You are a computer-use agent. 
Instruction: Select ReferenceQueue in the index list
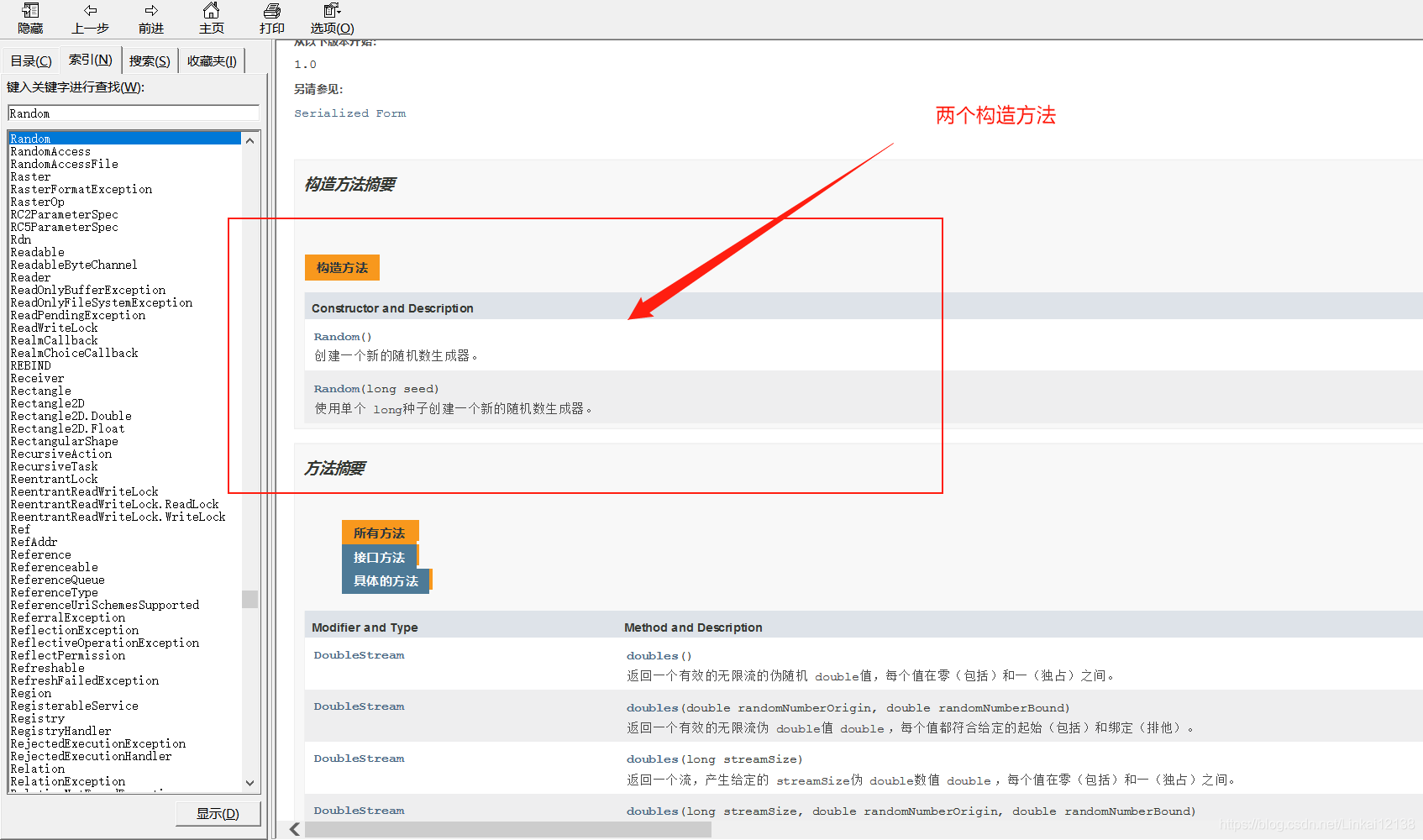(57, 580)
